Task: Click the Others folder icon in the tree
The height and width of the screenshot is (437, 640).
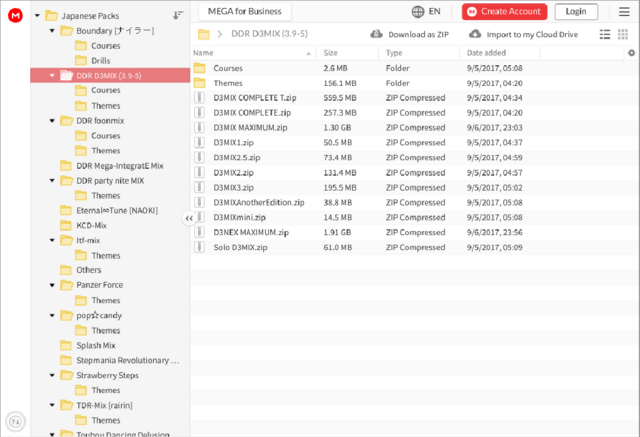Action: pos(66,270)
